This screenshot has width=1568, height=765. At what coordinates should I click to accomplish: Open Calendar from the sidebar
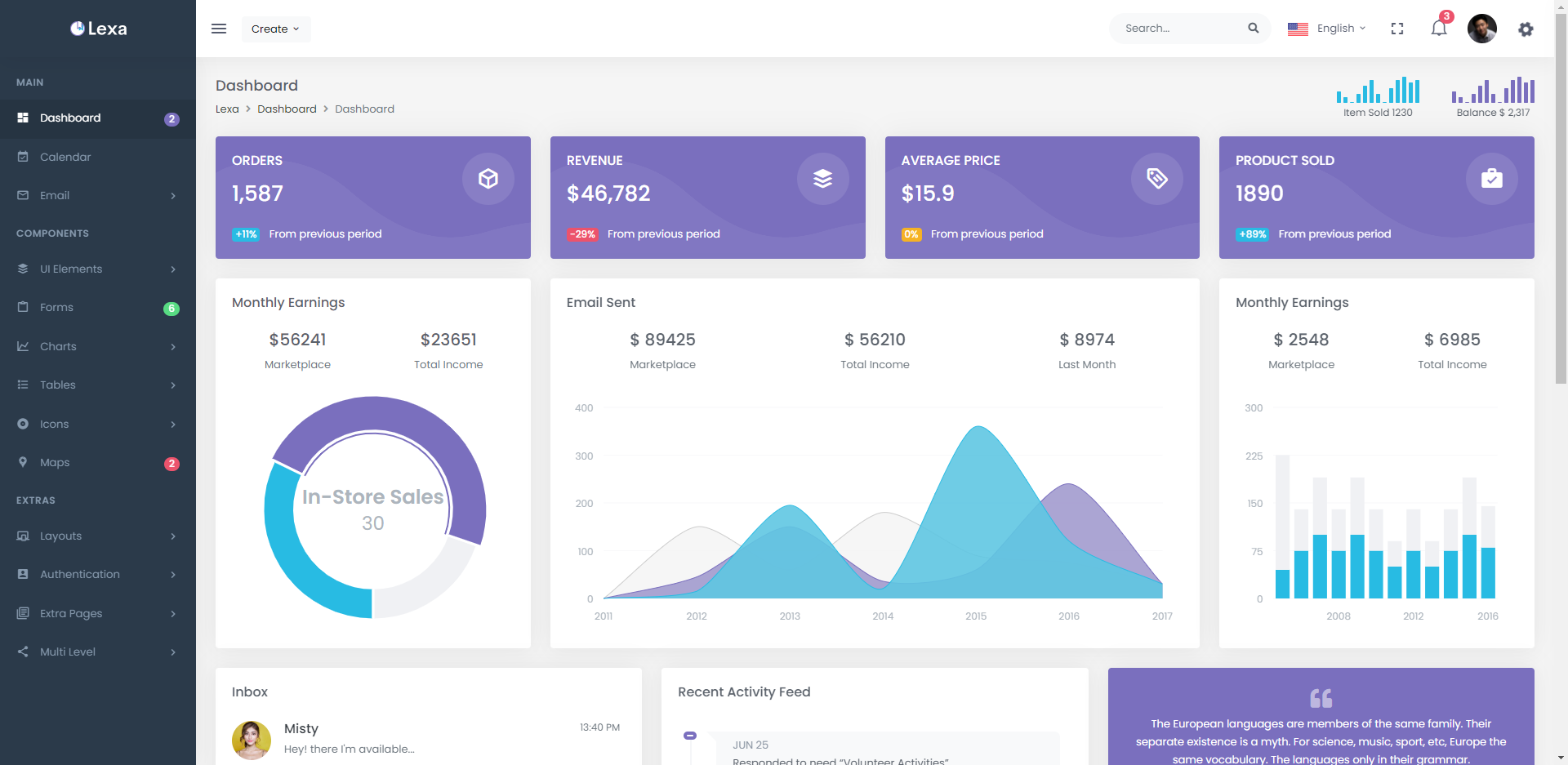(65, 157)
